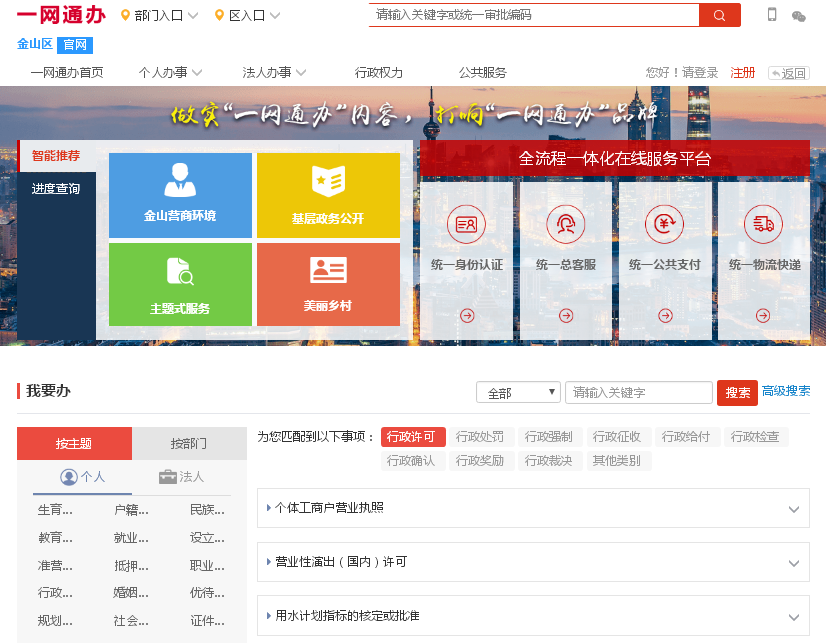The image size is (826, 643).
Task: Open the mobile phone icon at top right
Action: click(x=772, y=15)
